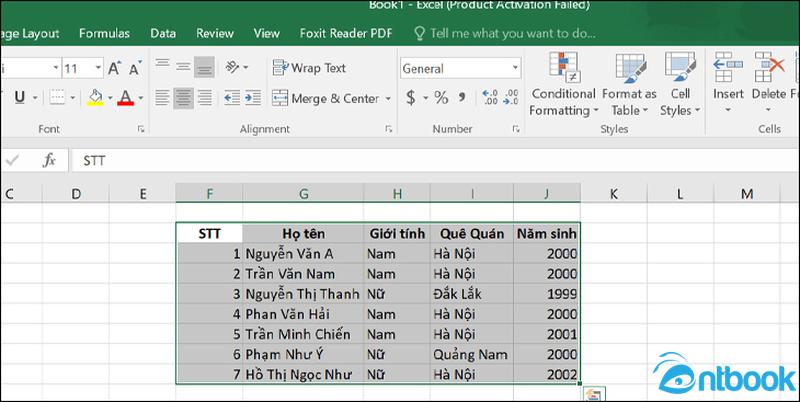Screen dimensions: 800x402
Task: Click Tell me what you want to do
Action: tap(505, 34)
